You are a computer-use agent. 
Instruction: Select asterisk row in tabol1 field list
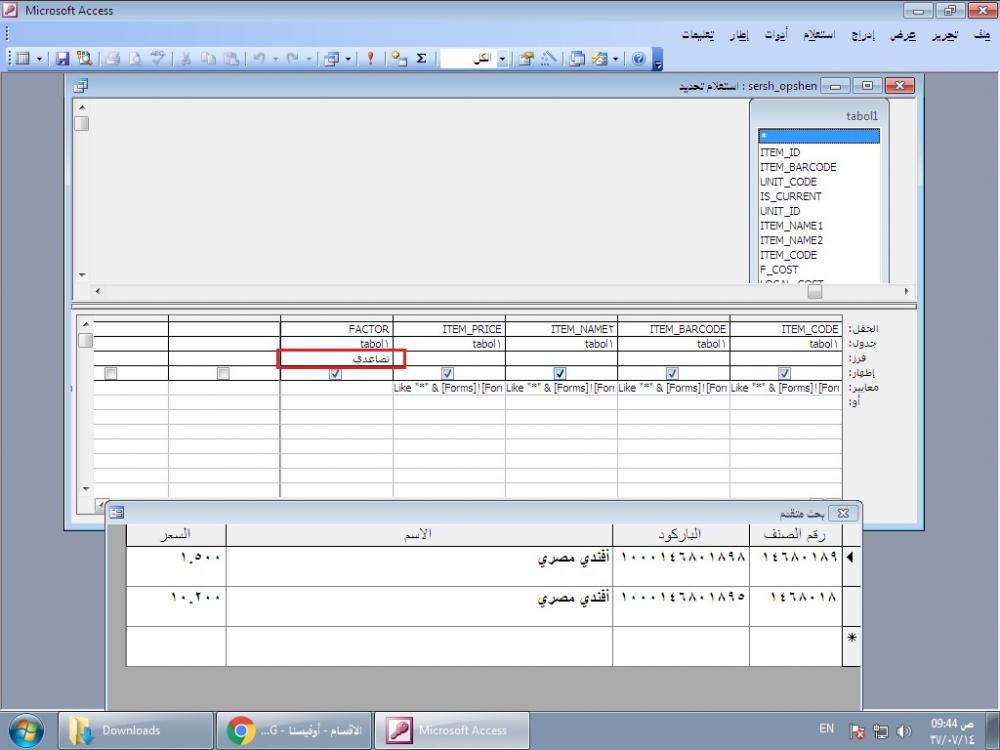tap(819, 136)
